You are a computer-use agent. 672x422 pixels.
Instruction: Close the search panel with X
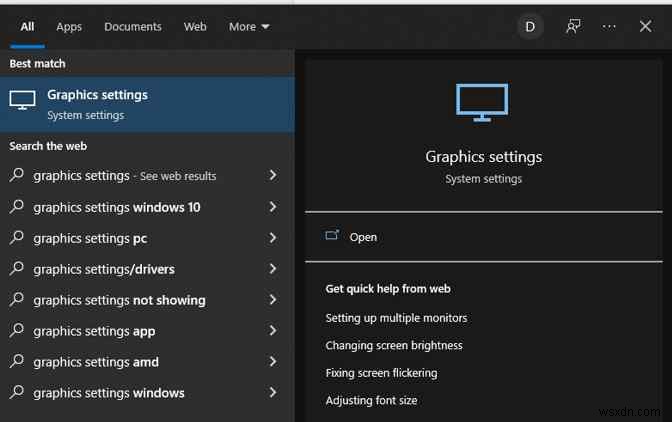click(x=645, y=27)
